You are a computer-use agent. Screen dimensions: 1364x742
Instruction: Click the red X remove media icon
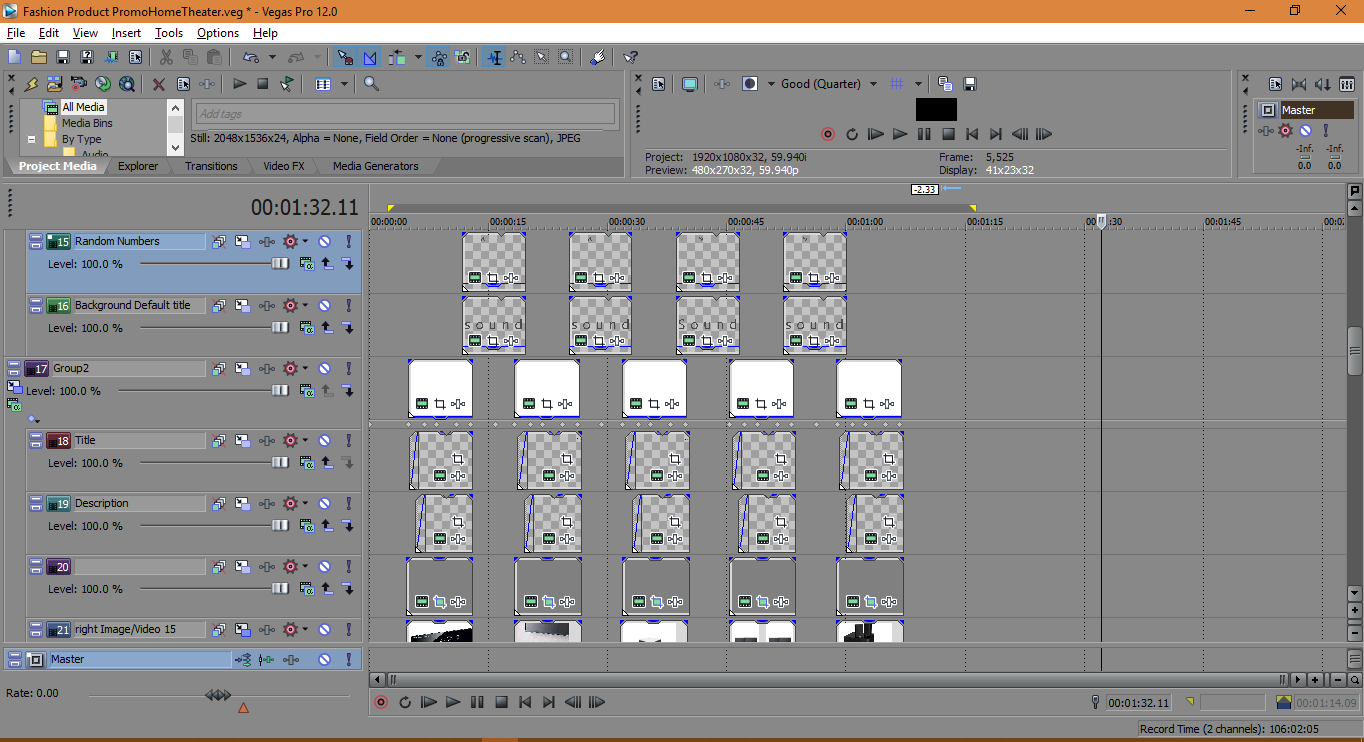pyautogui.click(x=159, y=84)
